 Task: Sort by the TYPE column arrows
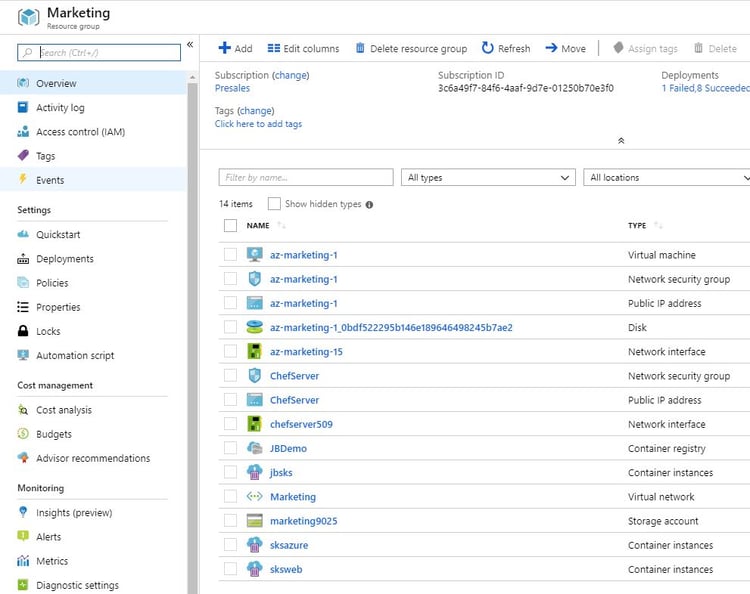[658, 225]
